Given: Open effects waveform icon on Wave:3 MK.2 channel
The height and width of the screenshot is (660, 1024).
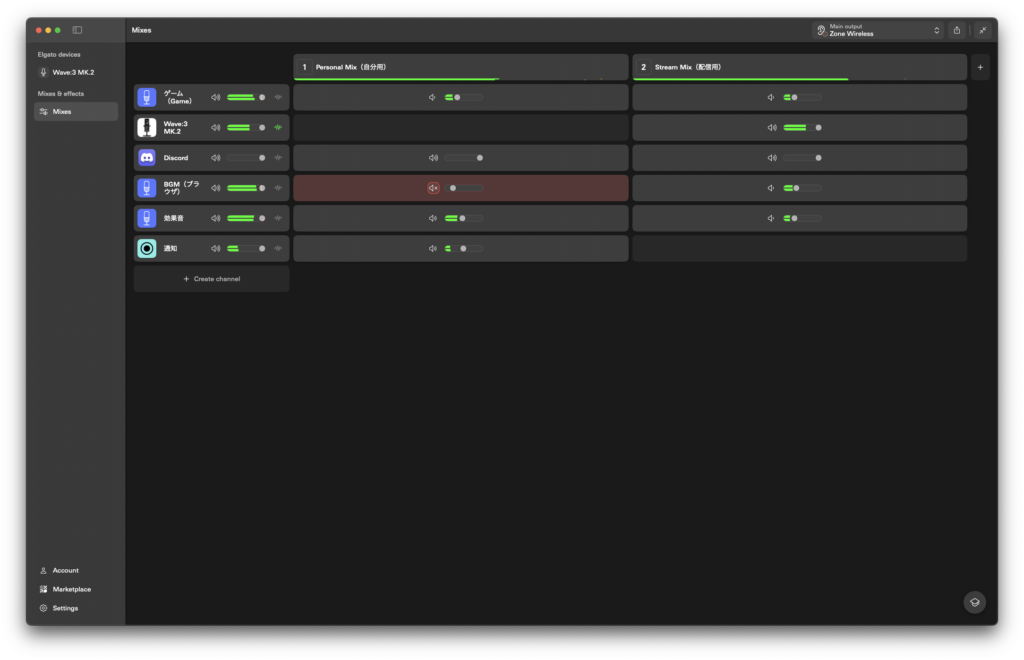Looking at the screenshot, I should coord(278,127).
